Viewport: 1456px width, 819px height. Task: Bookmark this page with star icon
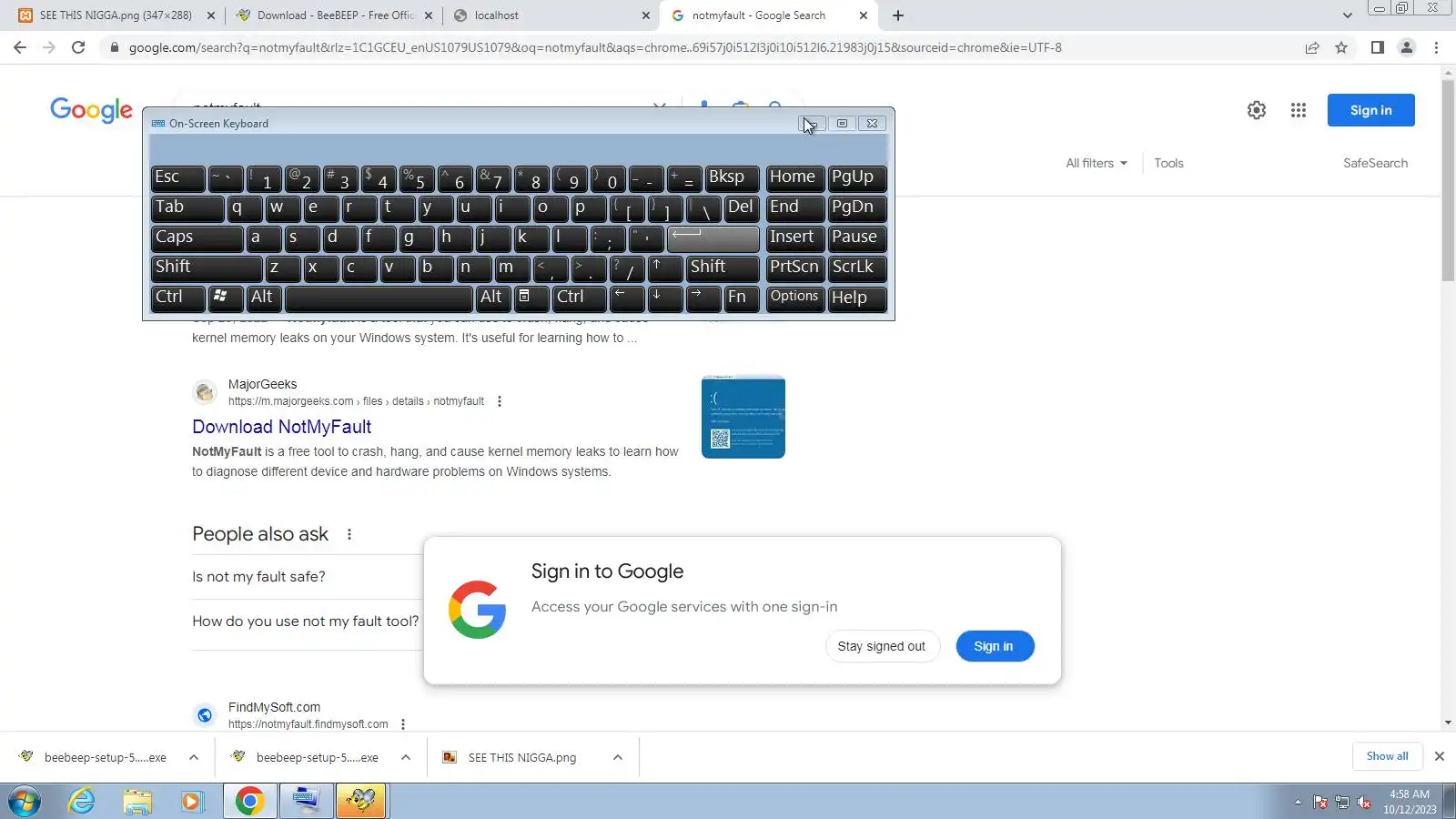coord(1341,47)
